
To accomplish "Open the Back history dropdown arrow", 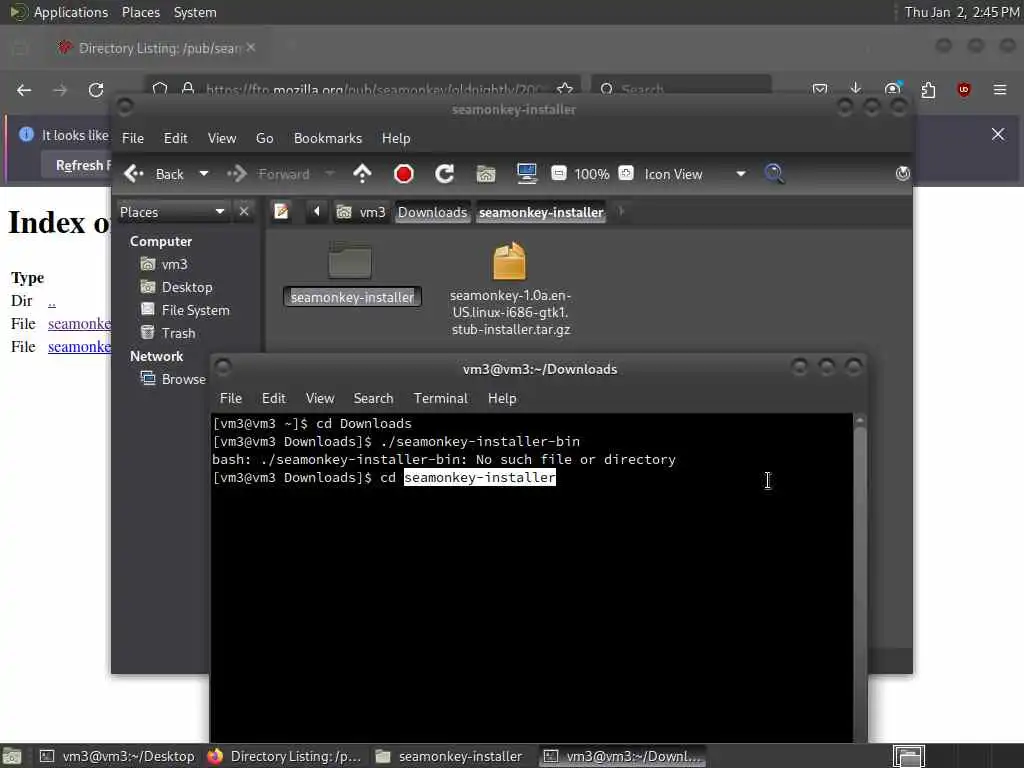I will [204, 174].
